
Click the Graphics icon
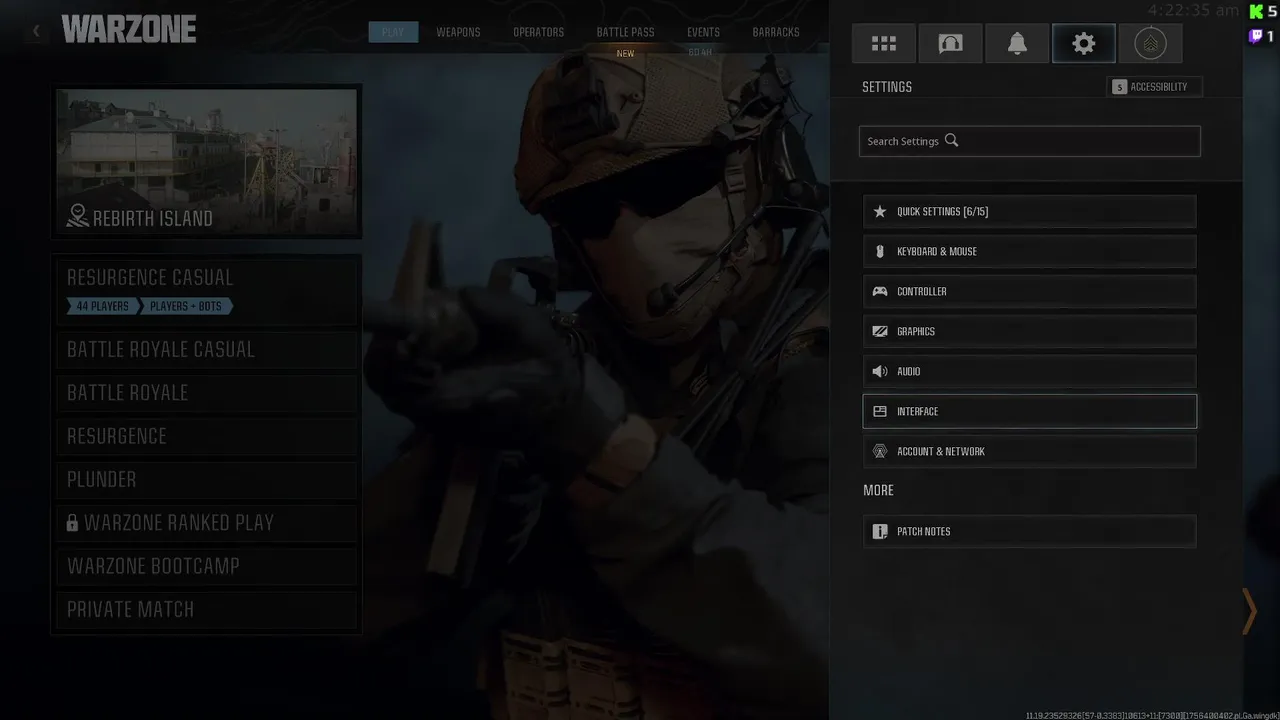(880, 331)
